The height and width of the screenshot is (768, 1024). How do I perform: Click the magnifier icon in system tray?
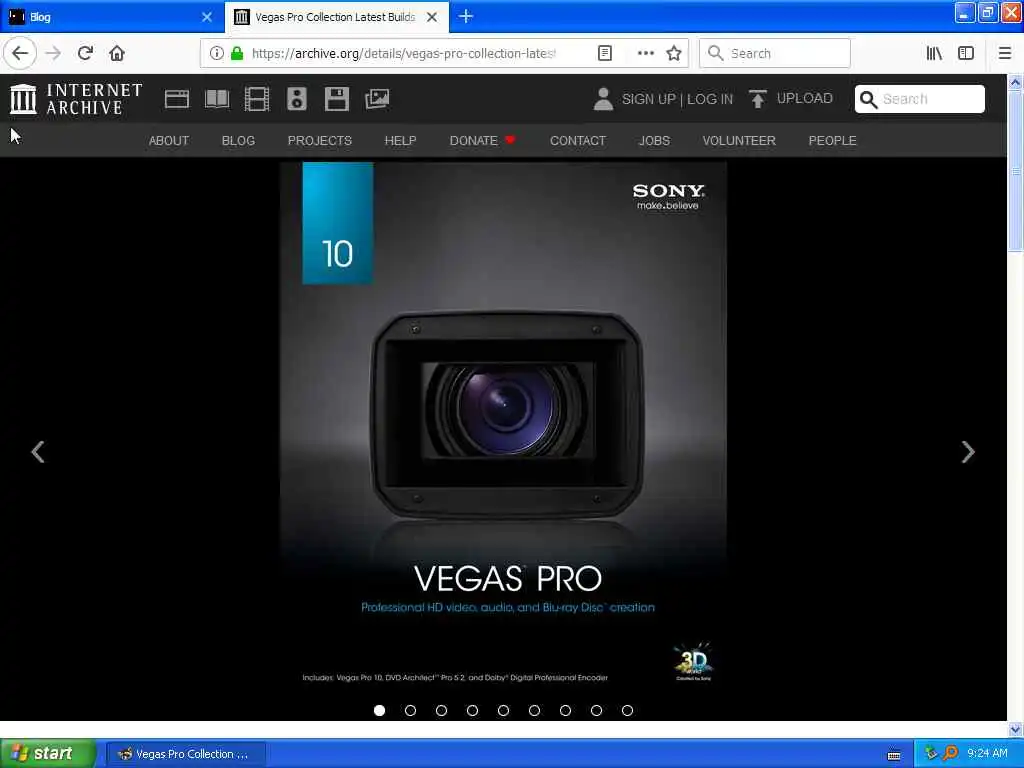tap(950, 754)
